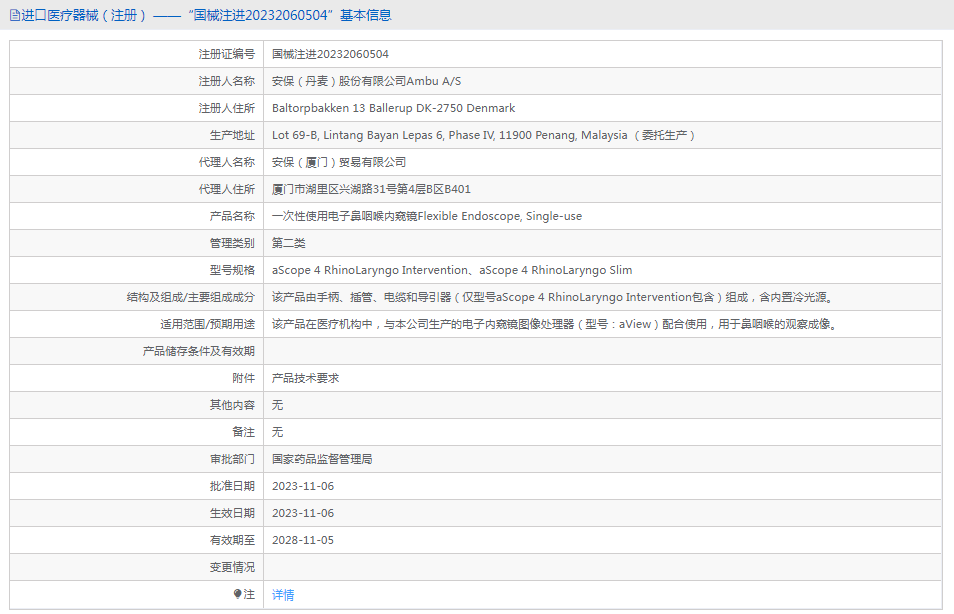Click the 适用范围/预期用途 label

(207, 324)
